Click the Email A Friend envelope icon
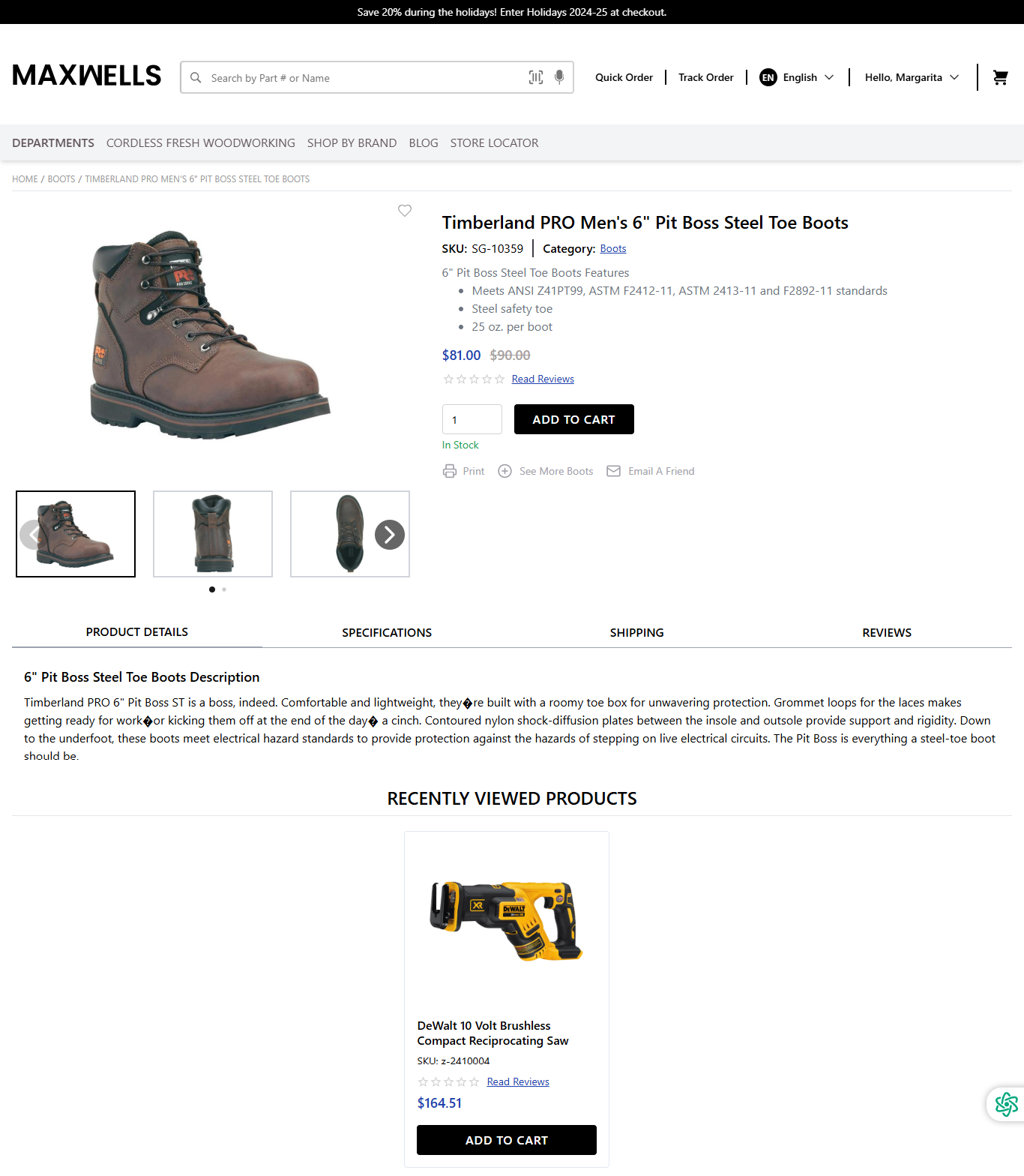This screenshot has height=1176, width=1024. pos(613,471)
